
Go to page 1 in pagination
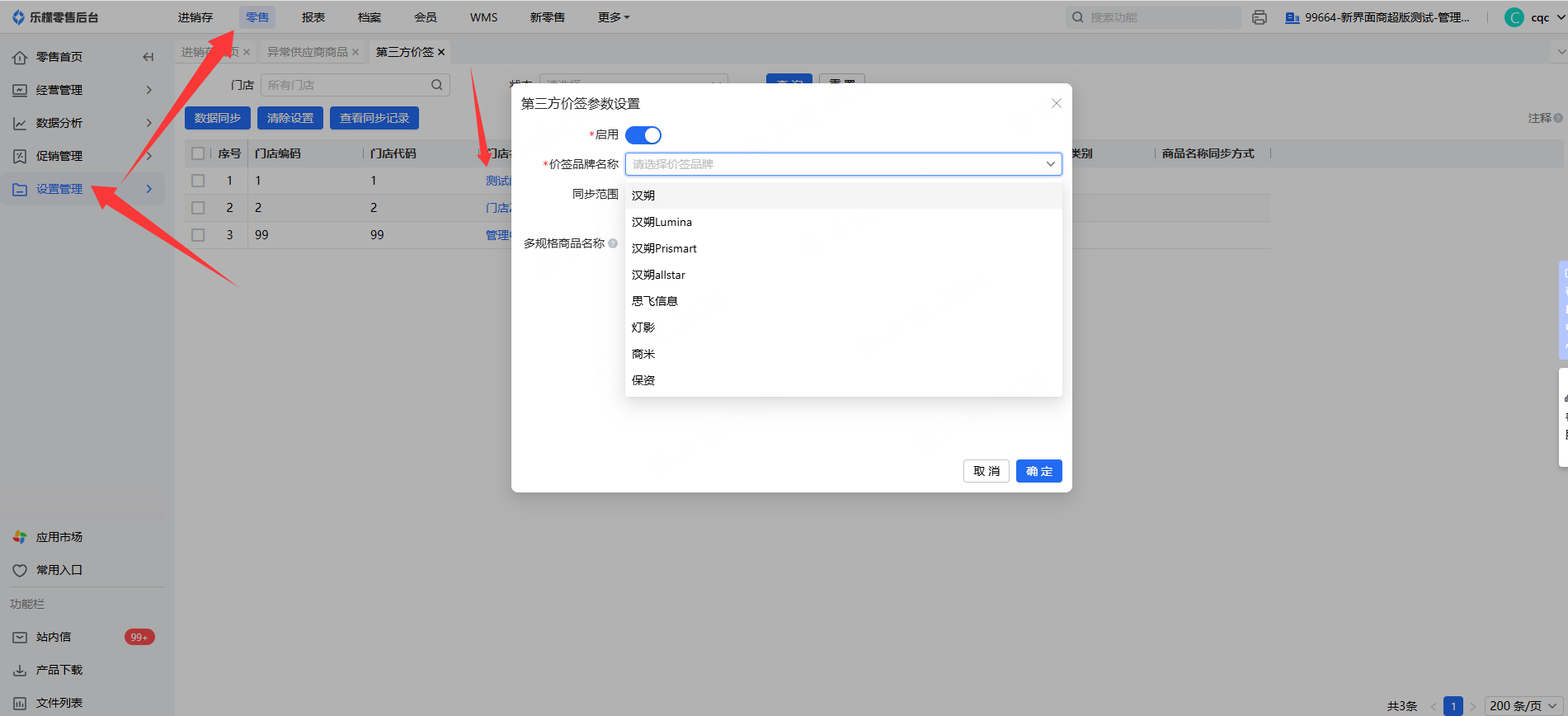[1453, 706]
